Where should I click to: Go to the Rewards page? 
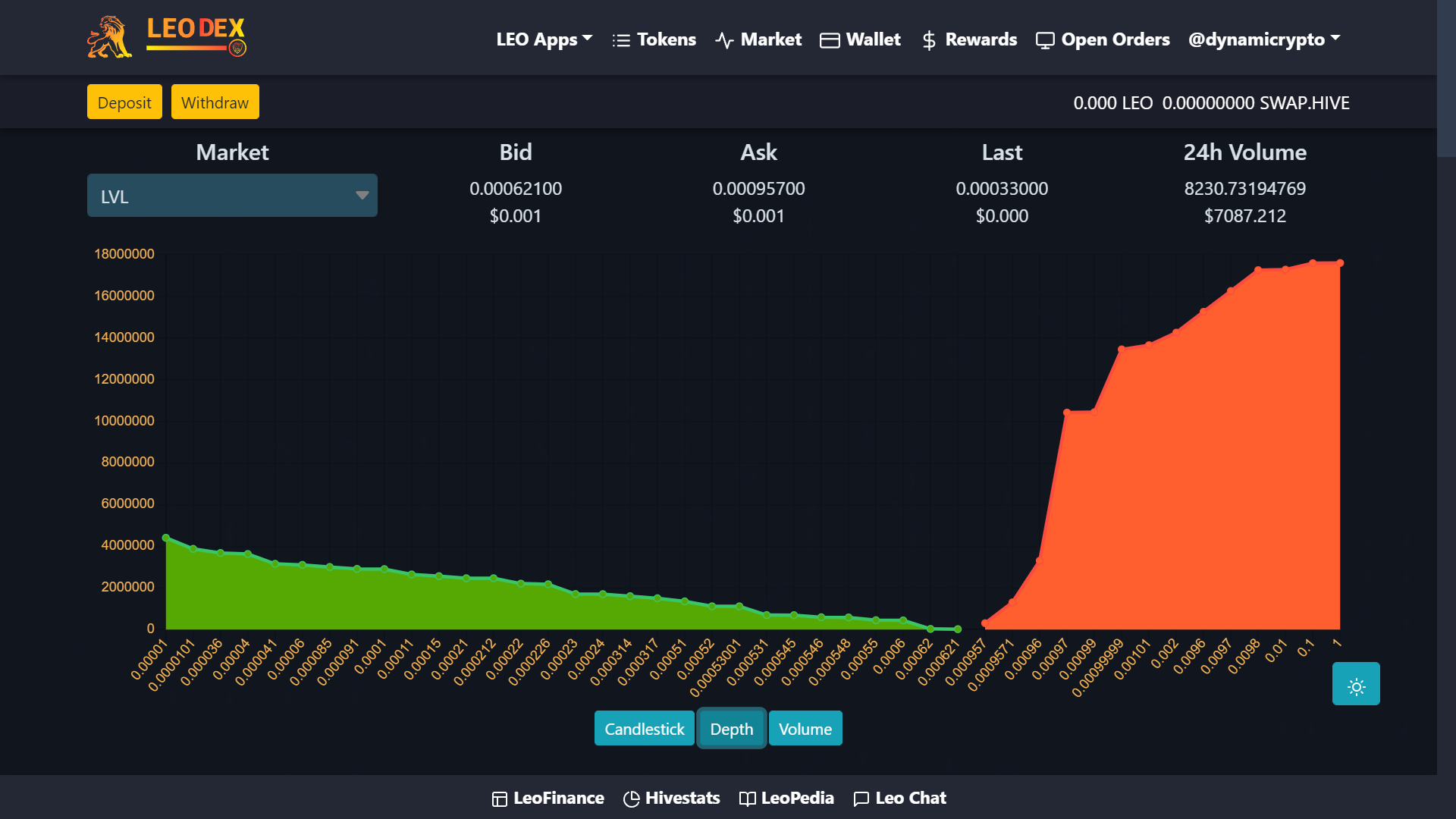968,39
